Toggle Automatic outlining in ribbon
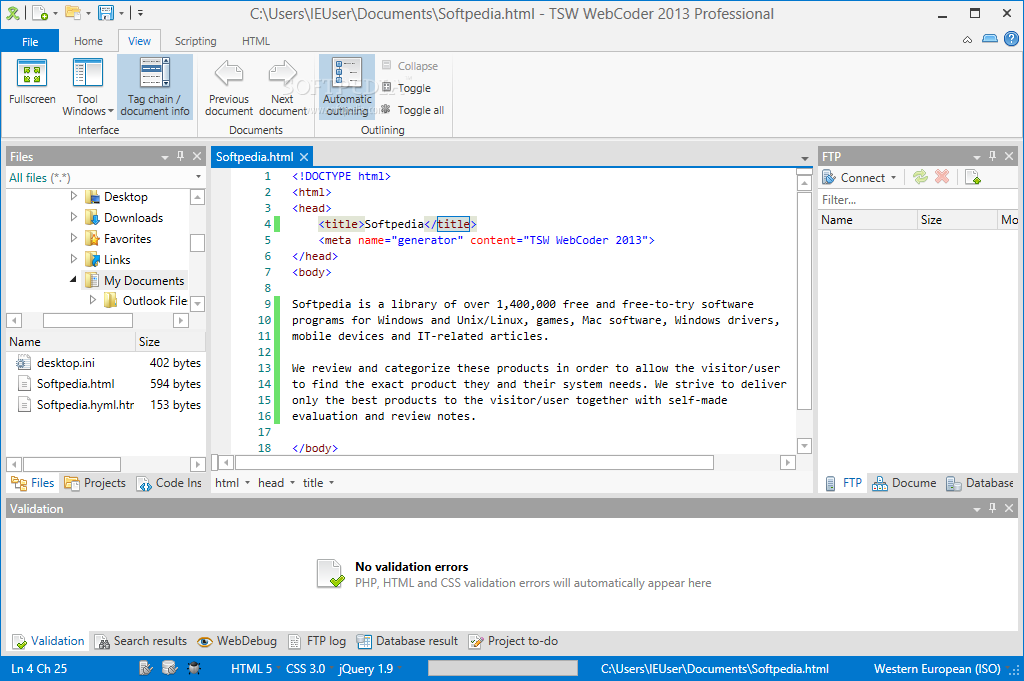This screenshot has width=1024, height=681. [x=347, y=87]
